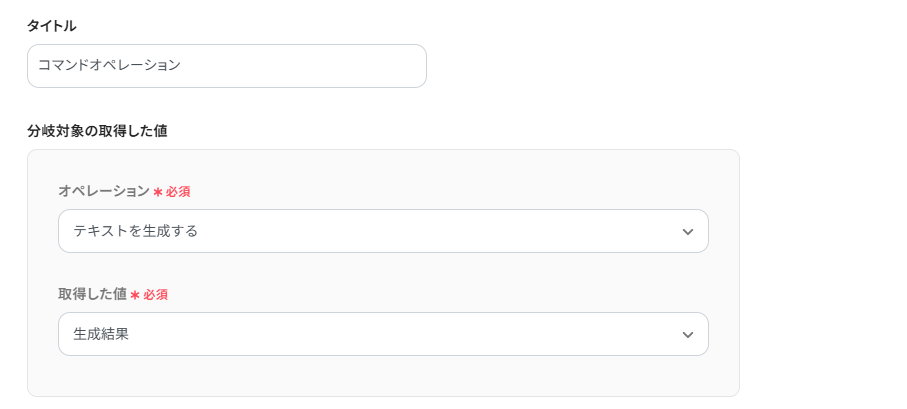Click the chevron arrow of オペレーション dropdown
Viewport: 907px width, 409px height.
pyautogui.click(x=687, y=232)
